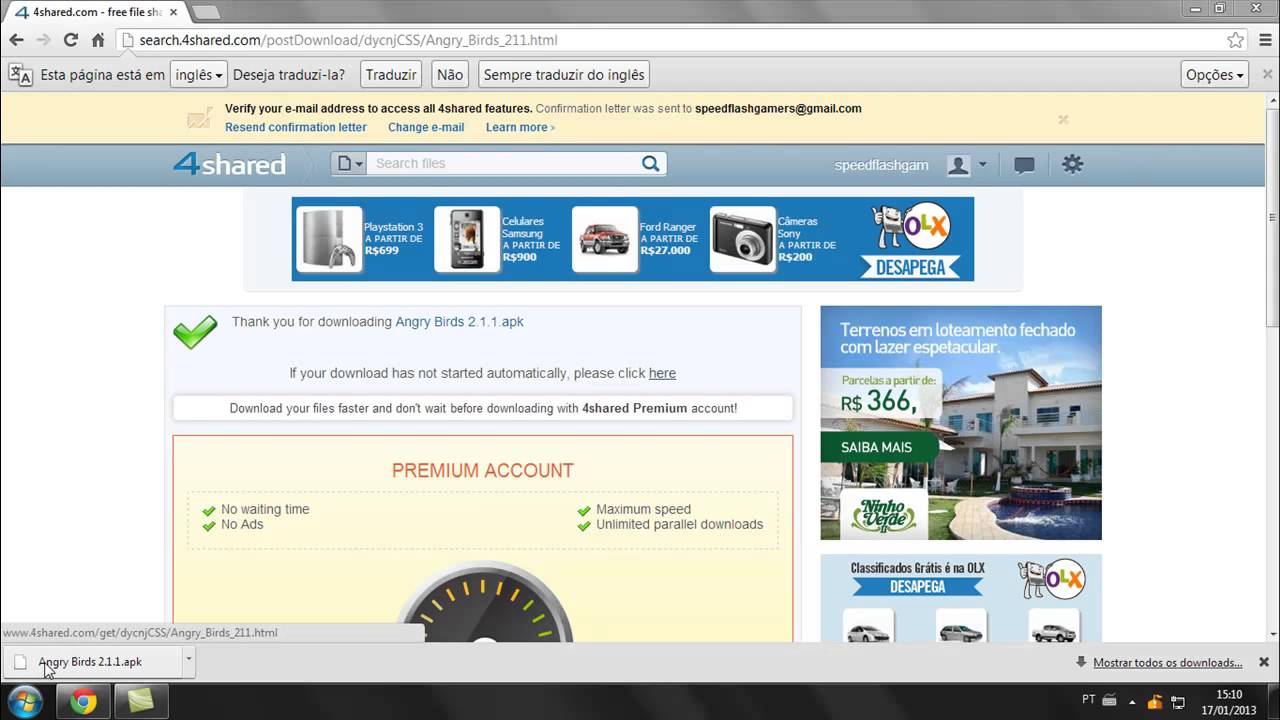
Task: Open the green notes app in taskbar
Action: pos(139,702)
